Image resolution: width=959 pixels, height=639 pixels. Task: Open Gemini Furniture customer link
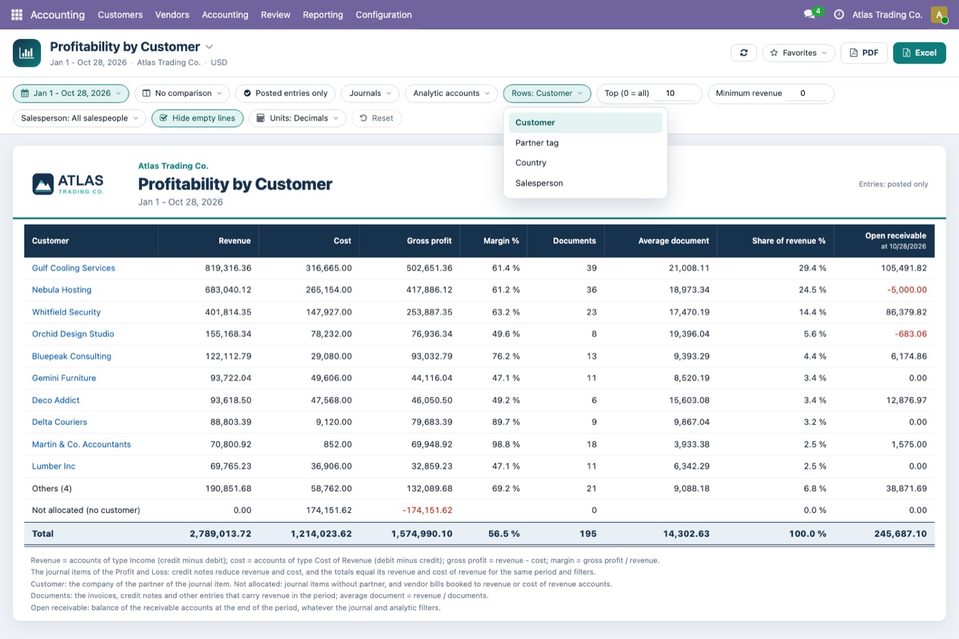(x=64, y=378)
